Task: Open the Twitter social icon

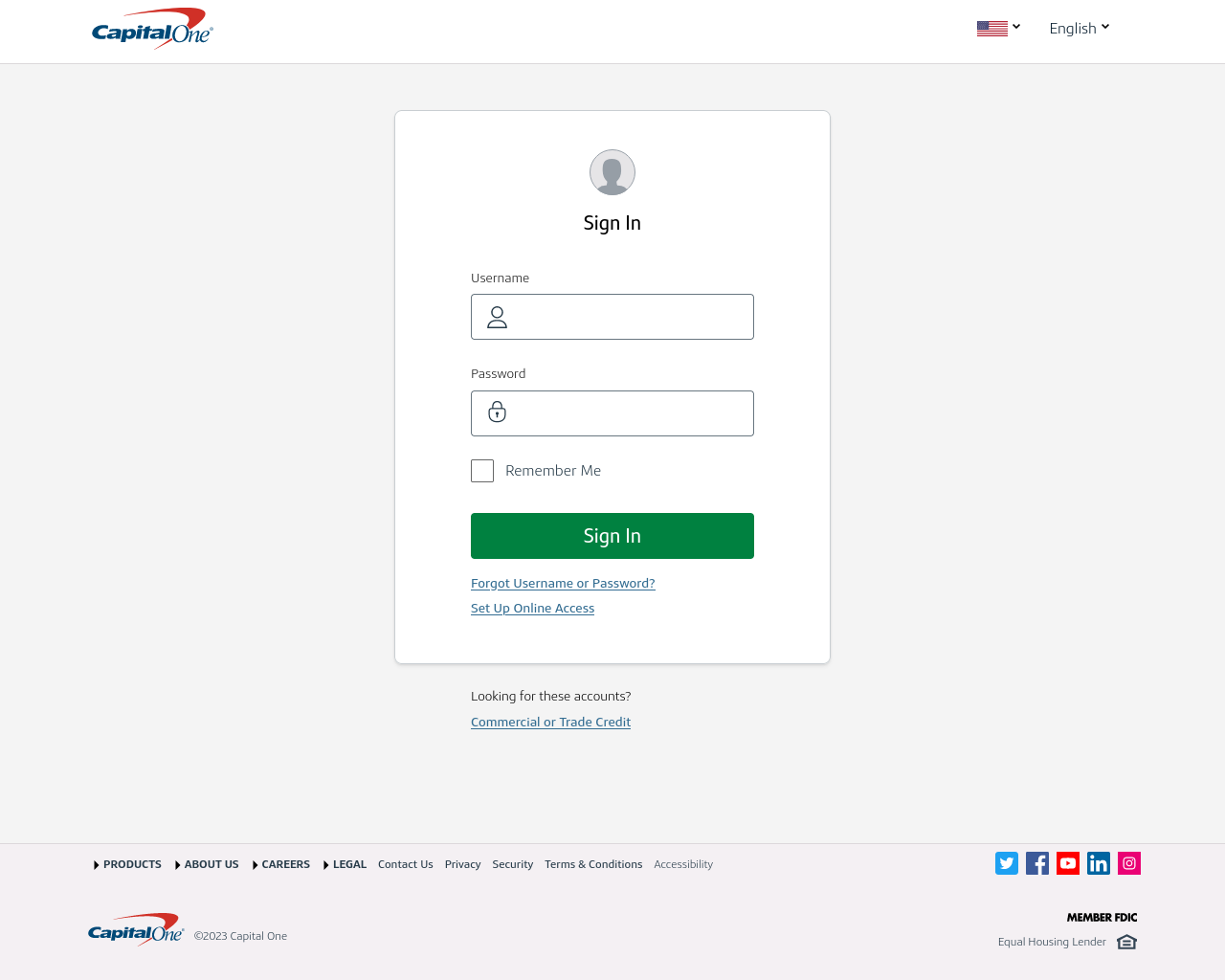Action: [x=1007, y=863]
